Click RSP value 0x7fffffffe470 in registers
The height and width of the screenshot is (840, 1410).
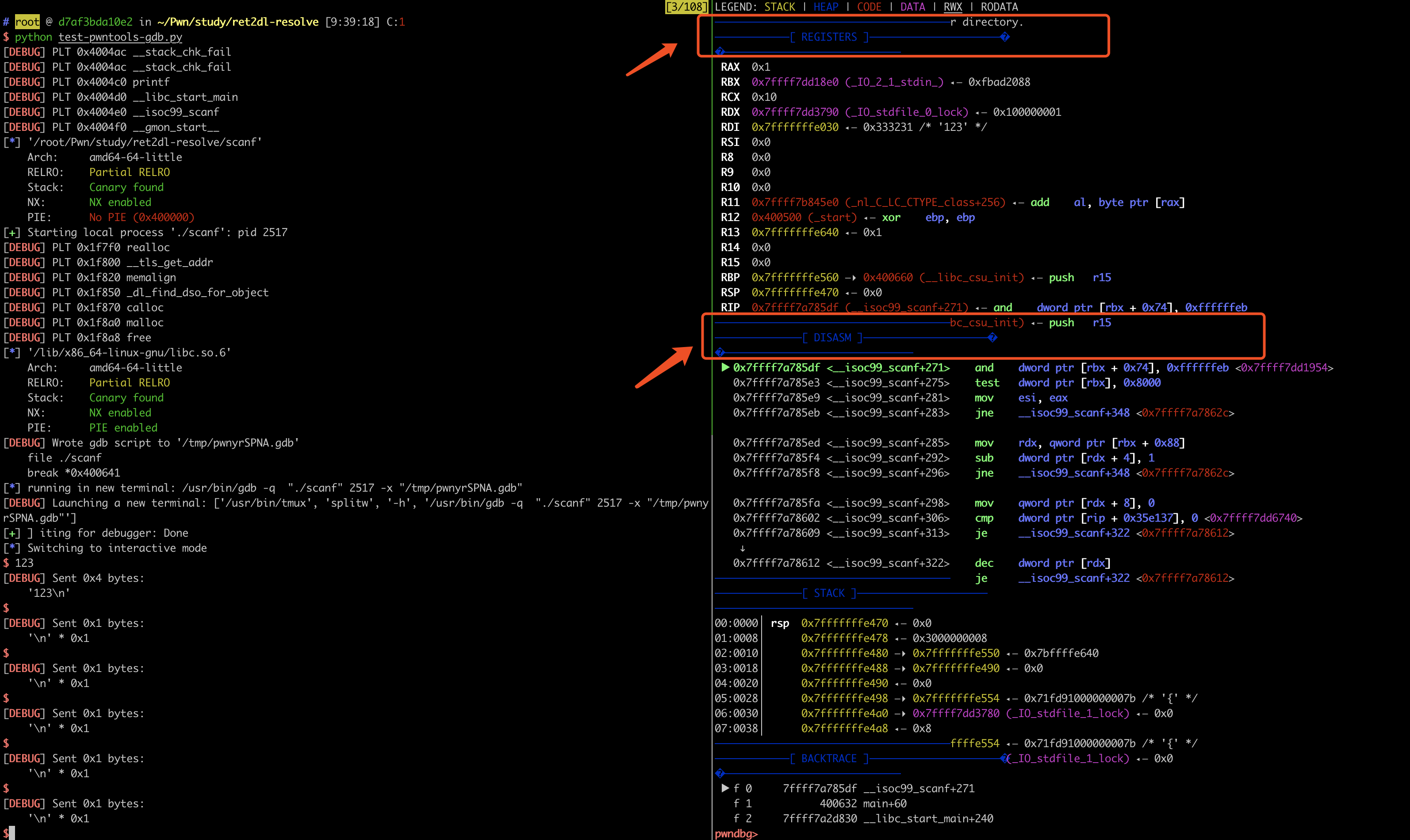pos(795,292)
